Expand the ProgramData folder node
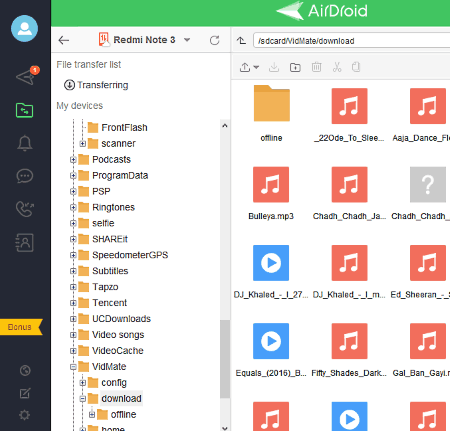Viewport: 450px width, 431px height. [73, 175]
